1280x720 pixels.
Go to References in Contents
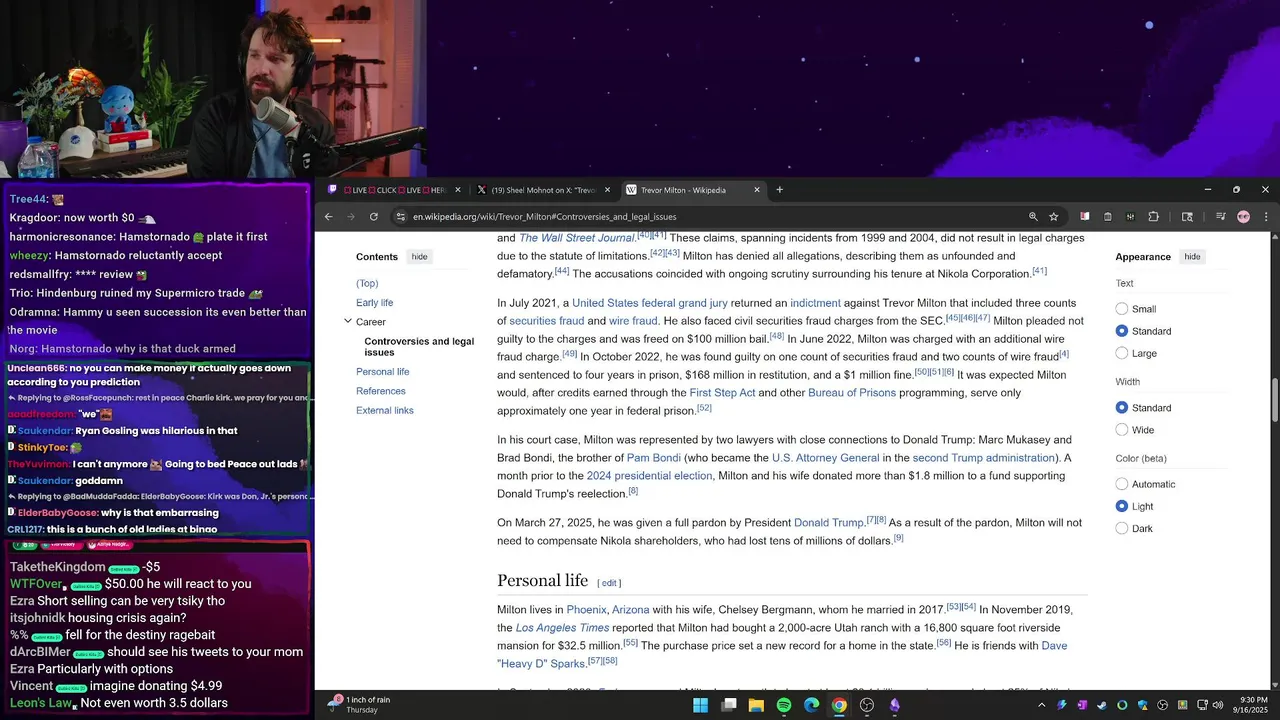(380, 391)
